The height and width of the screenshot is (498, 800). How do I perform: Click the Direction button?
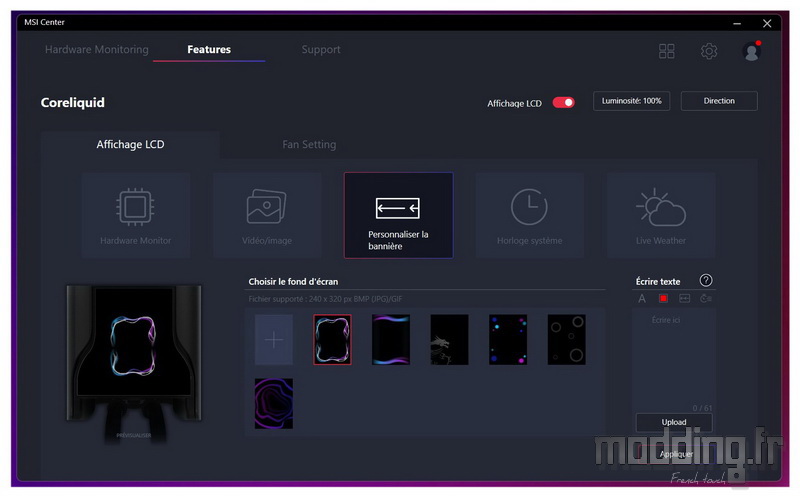pyautogui.click(x=719, y=101)
